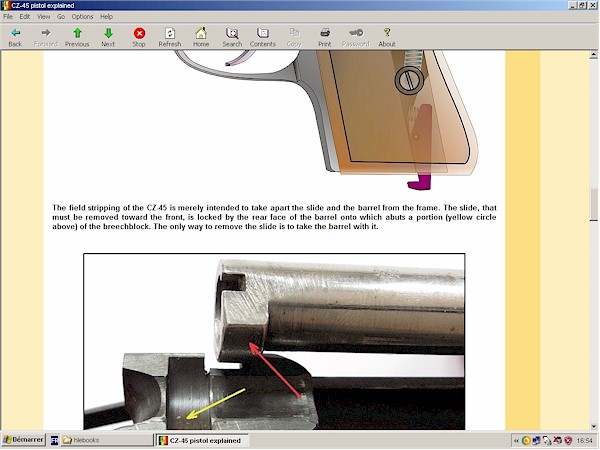
Task: Open the File menu
Action: (8, 16)
